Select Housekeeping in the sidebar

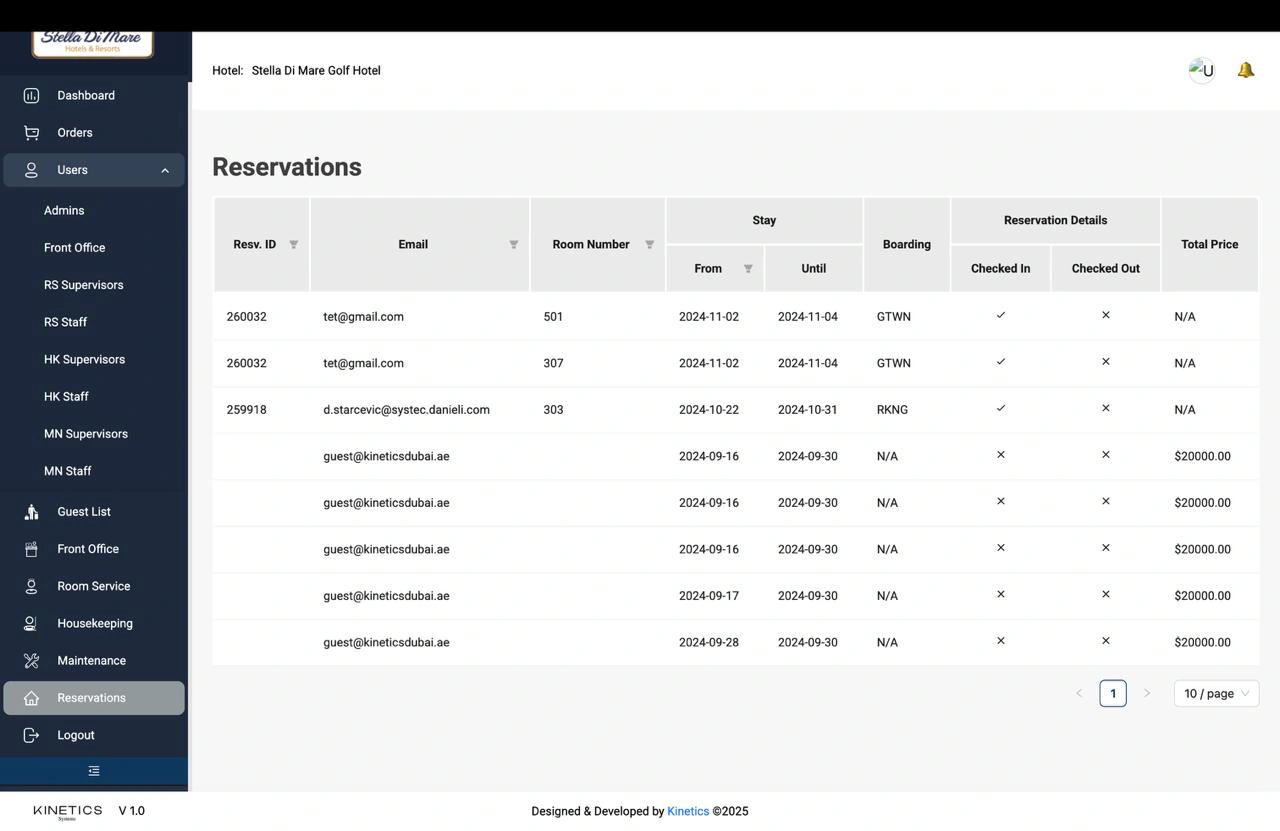tap(95, 624)
